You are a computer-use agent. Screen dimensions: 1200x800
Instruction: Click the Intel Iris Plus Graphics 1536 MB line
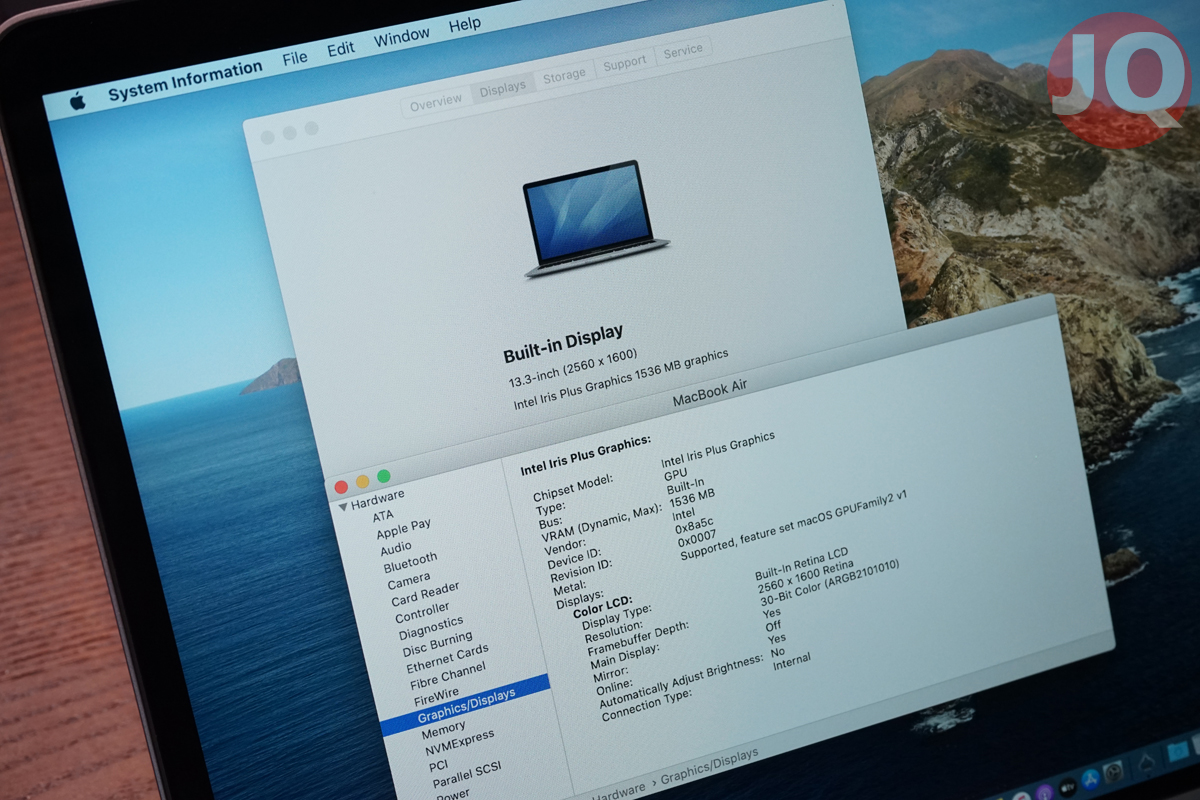(620, 379)
